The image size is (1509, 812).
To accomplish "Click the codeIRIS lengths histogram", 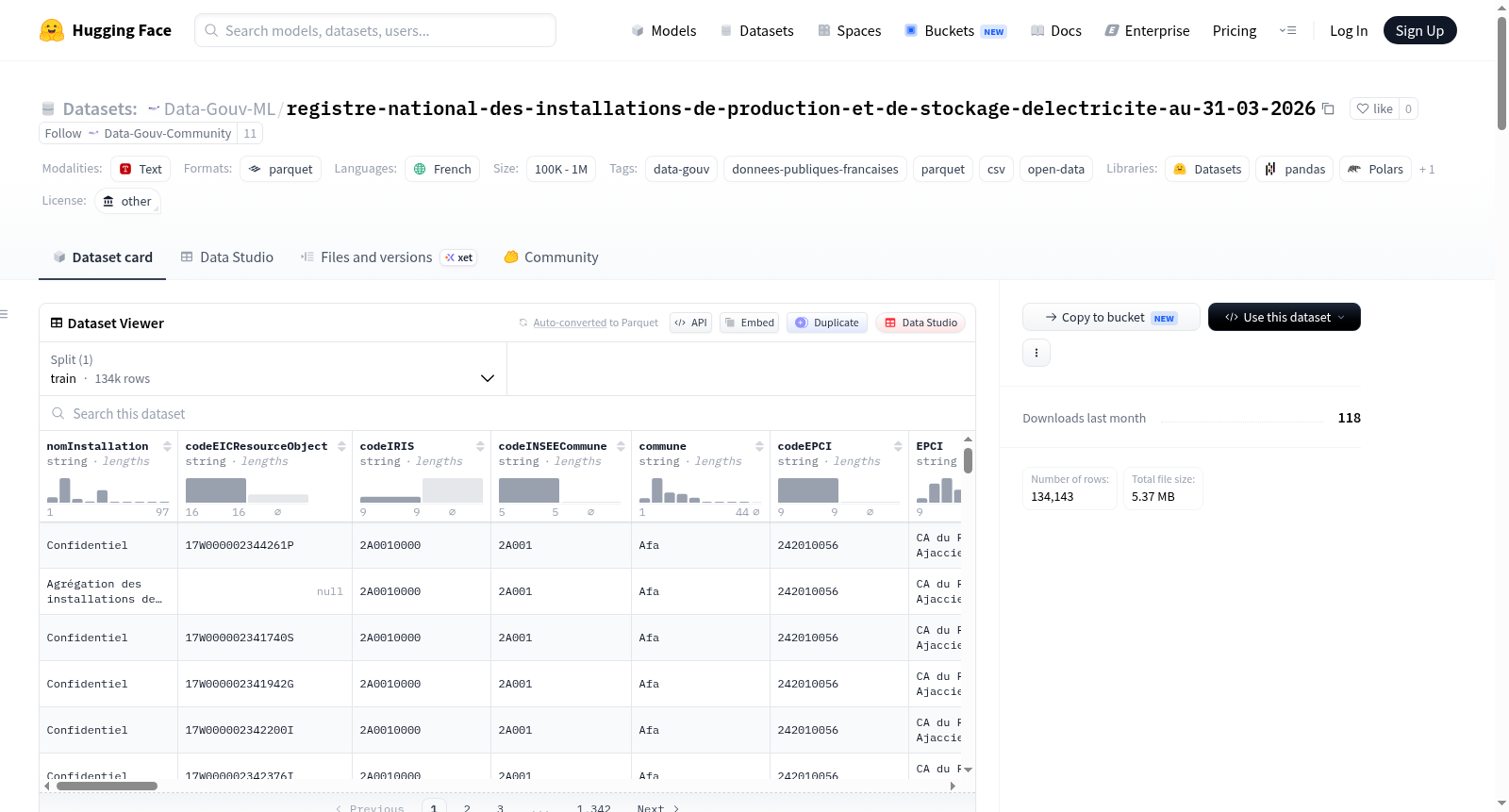I will [x=421, y=489].
